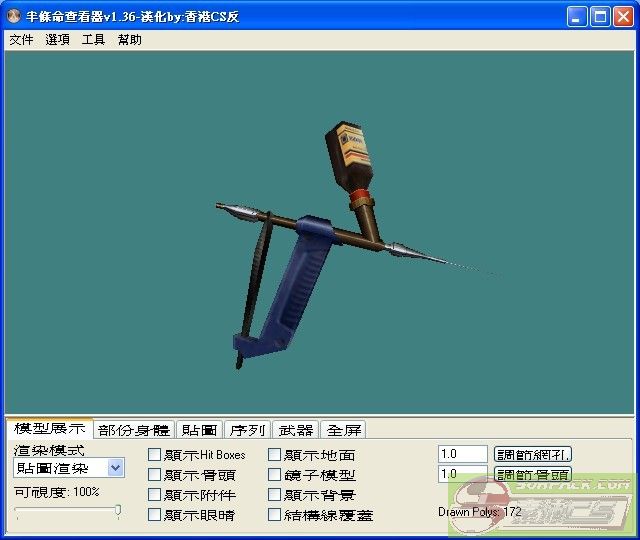Open the 文件 menu

21,40
